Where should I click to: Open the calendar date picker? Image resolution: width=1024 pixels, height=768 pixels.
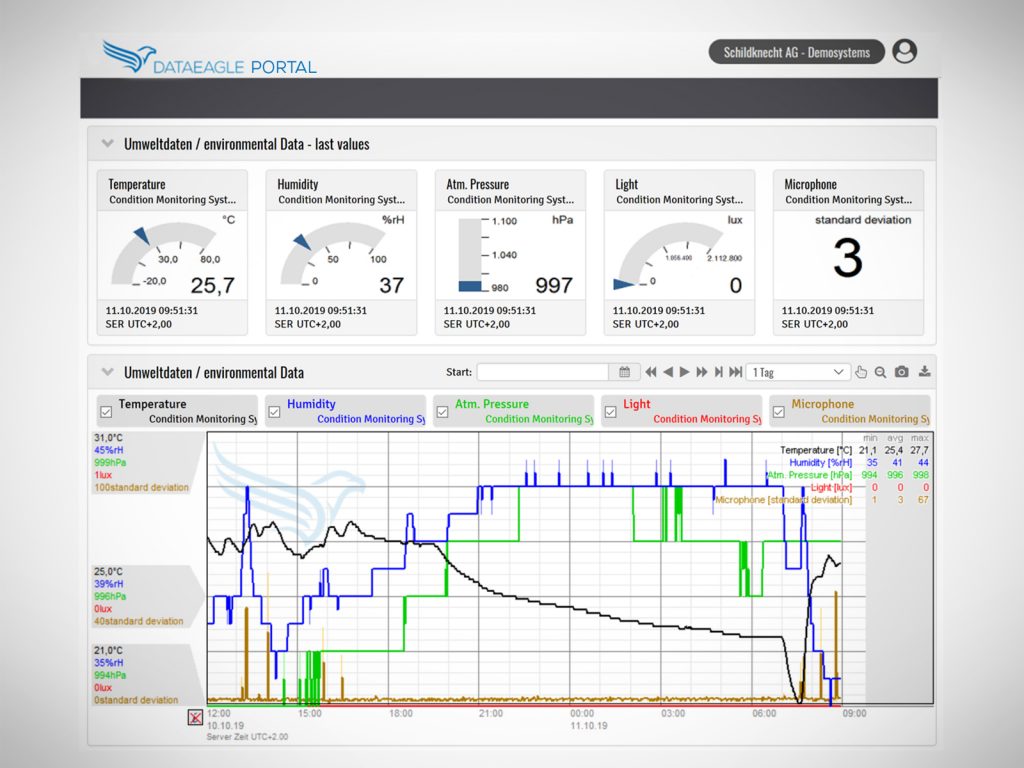624,372
